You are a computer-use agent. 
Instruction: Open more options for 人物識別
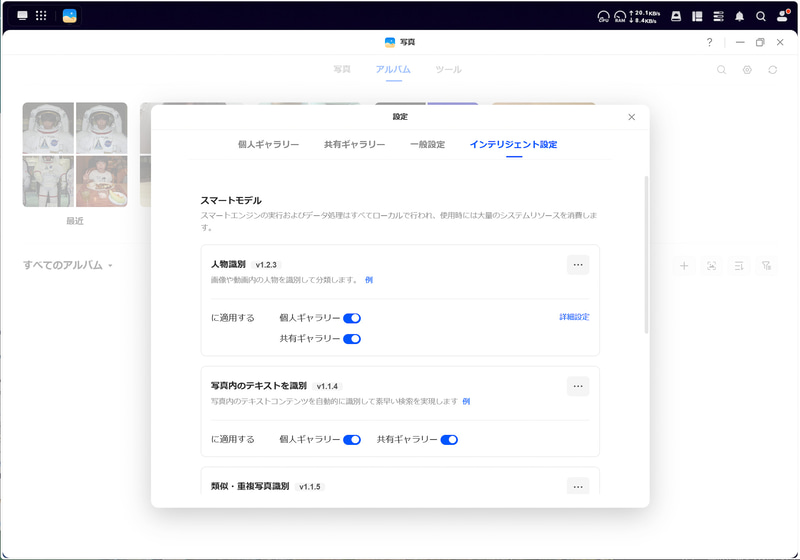pyautogui.click(x=578, y=265)
